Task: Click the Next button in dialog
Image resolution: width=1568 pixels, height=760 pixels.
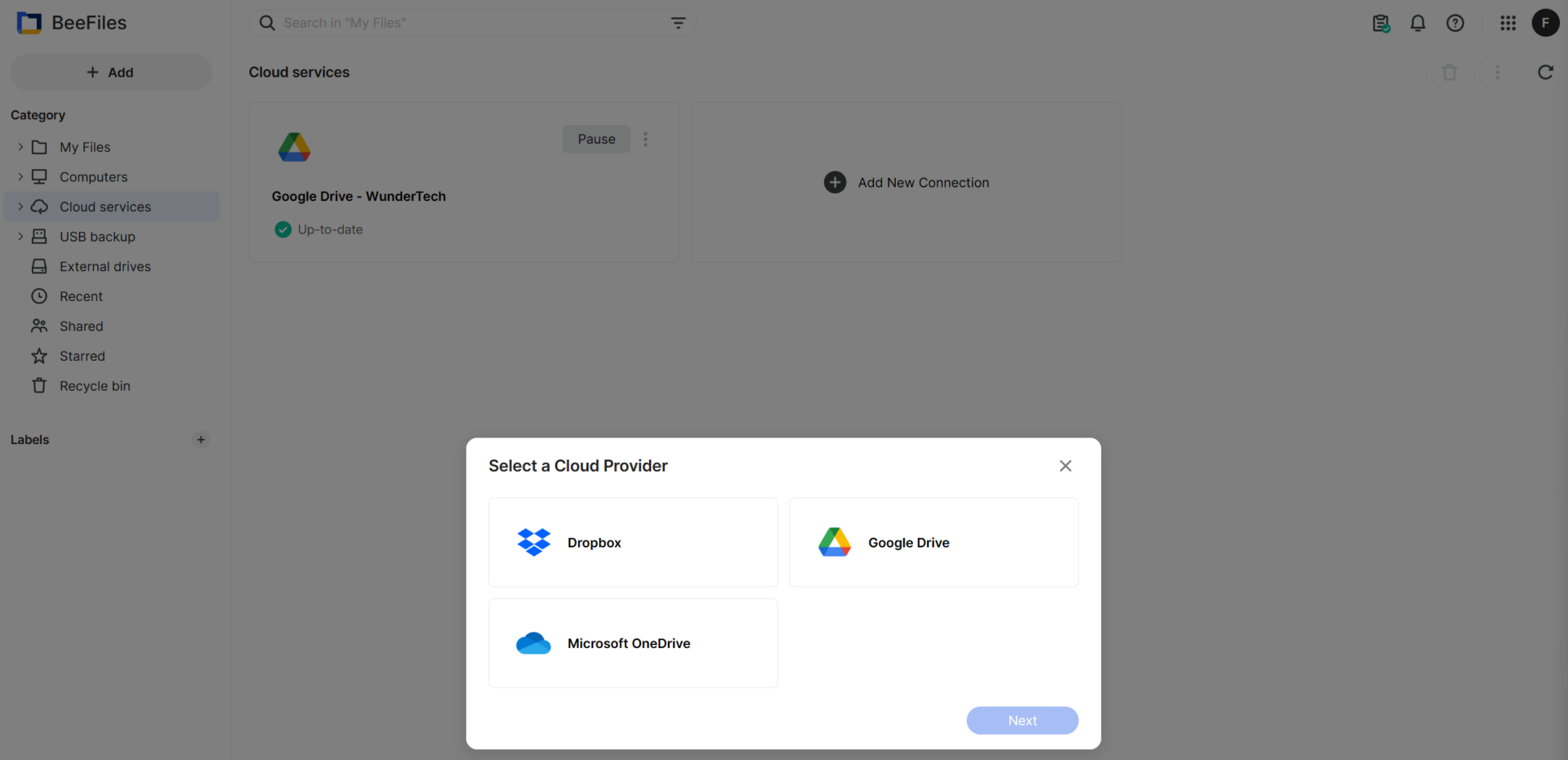Action: pos(1022,720)
